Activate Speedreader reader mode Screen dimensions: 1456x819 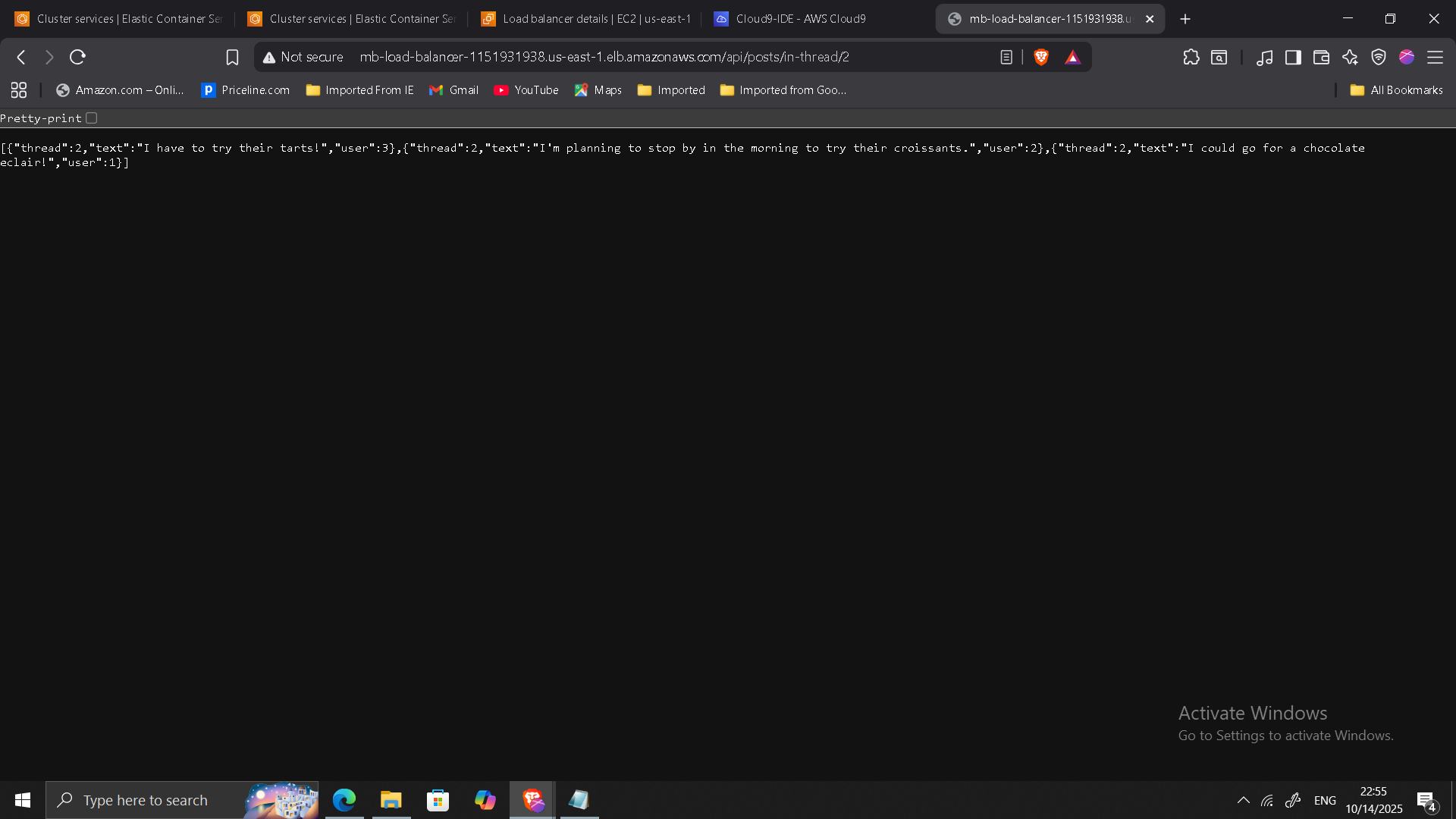tap(1006, 57)
